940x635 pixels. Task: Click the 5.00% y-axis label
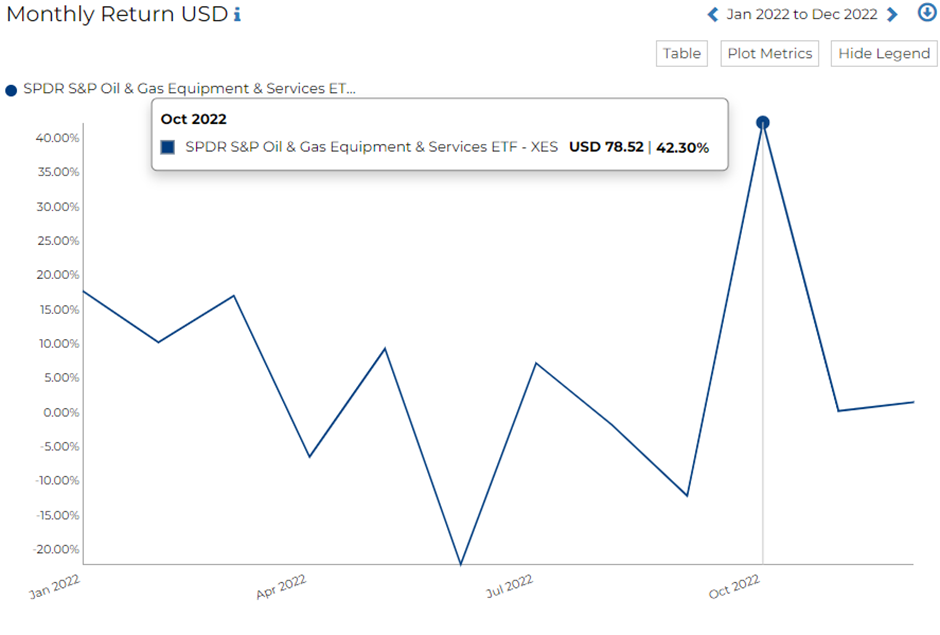(x=61, y=378)
